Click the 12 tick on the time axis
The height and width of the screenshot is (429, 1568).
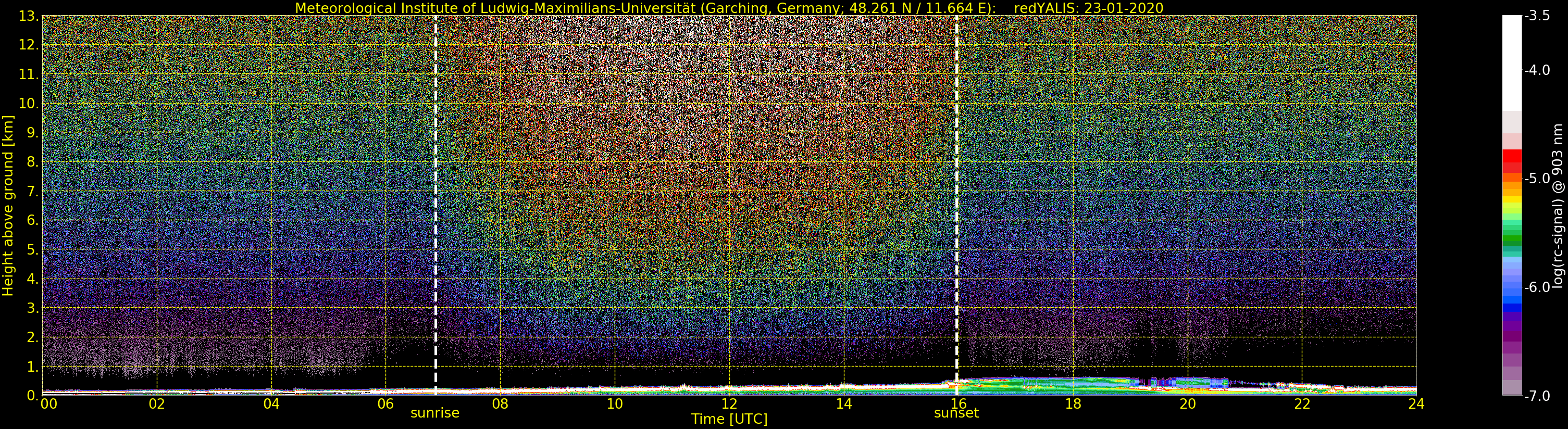pos(729,403)
